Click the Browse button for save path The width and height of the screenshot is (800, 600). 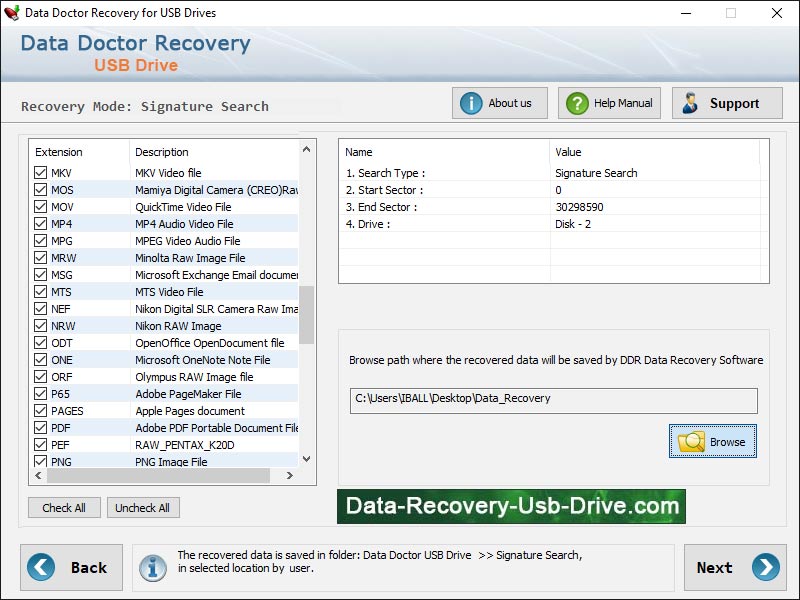pos(712,441)
